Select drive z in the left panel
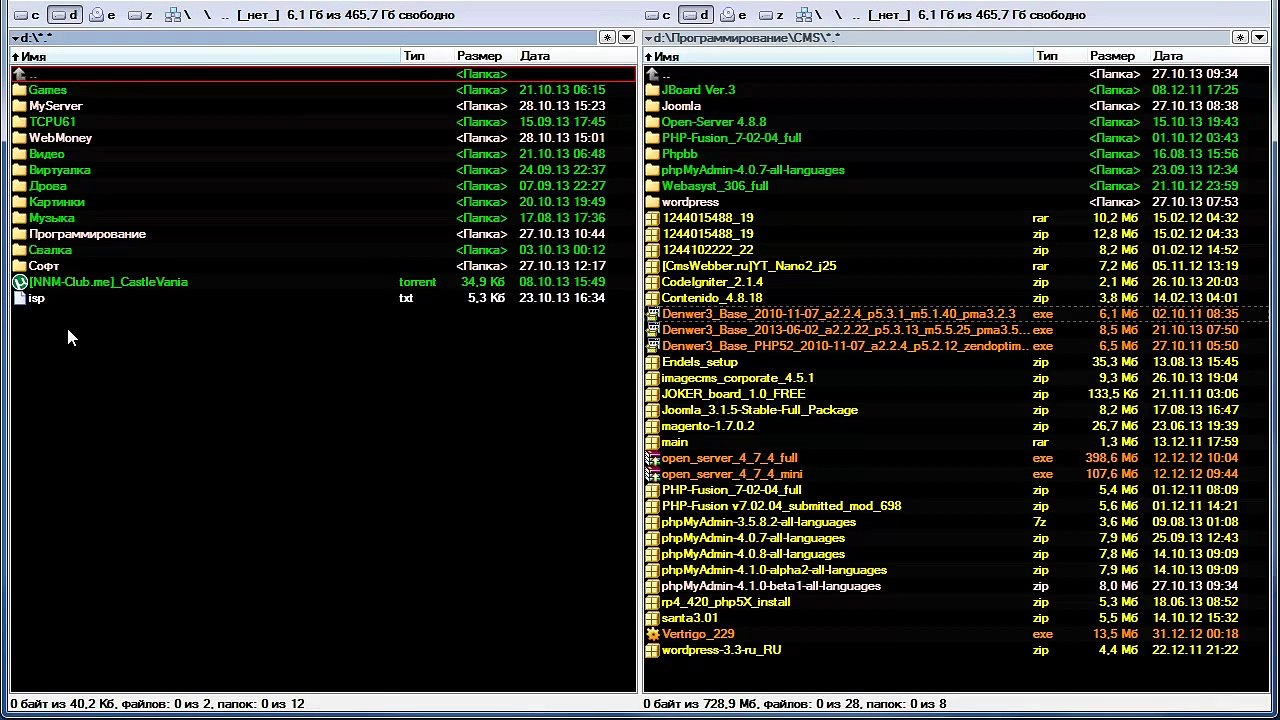Screen dimensions: 1280x720 coord(140,15)
